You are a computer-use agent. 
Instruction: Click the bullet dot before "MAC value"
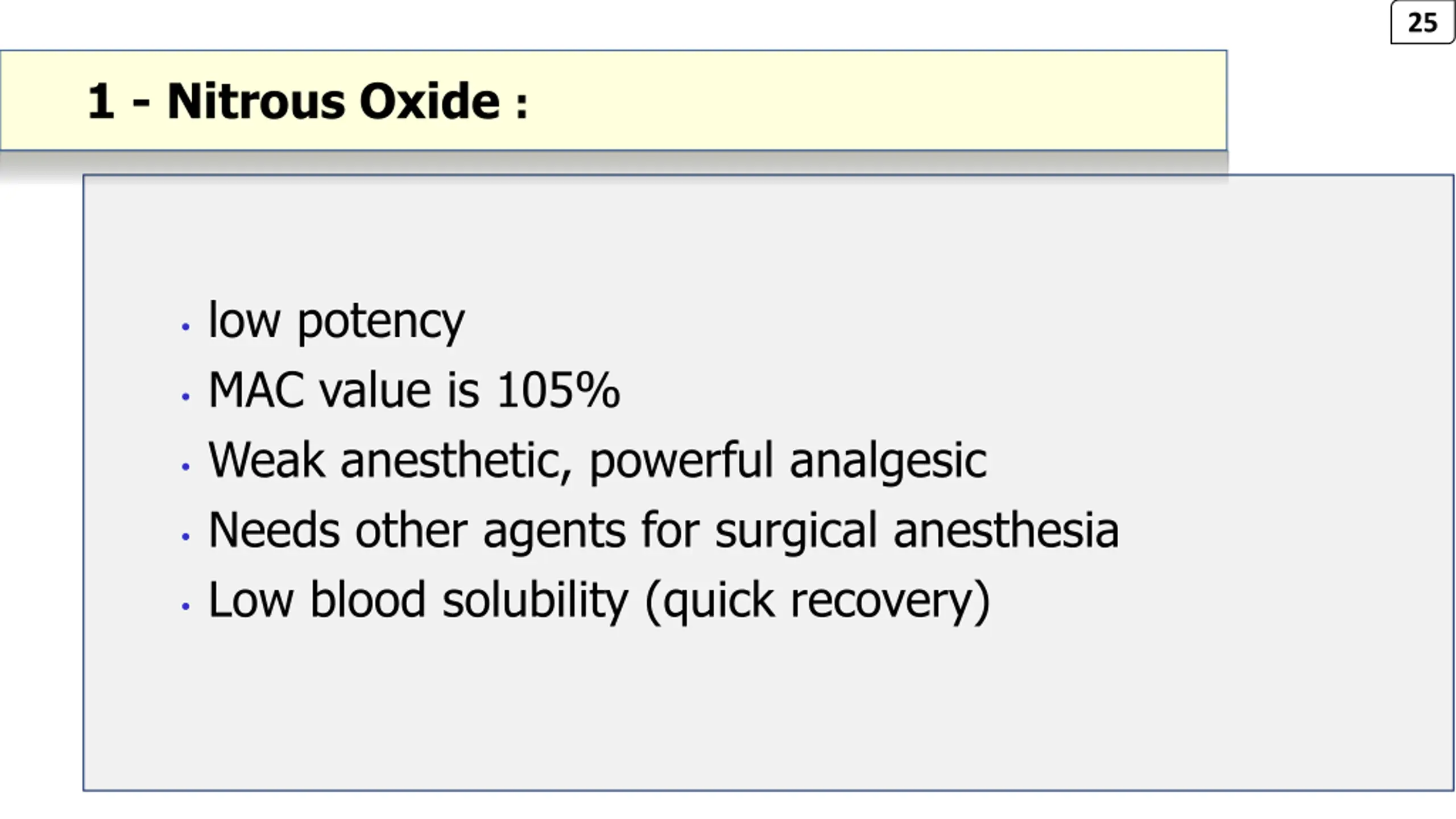(185, 396)
